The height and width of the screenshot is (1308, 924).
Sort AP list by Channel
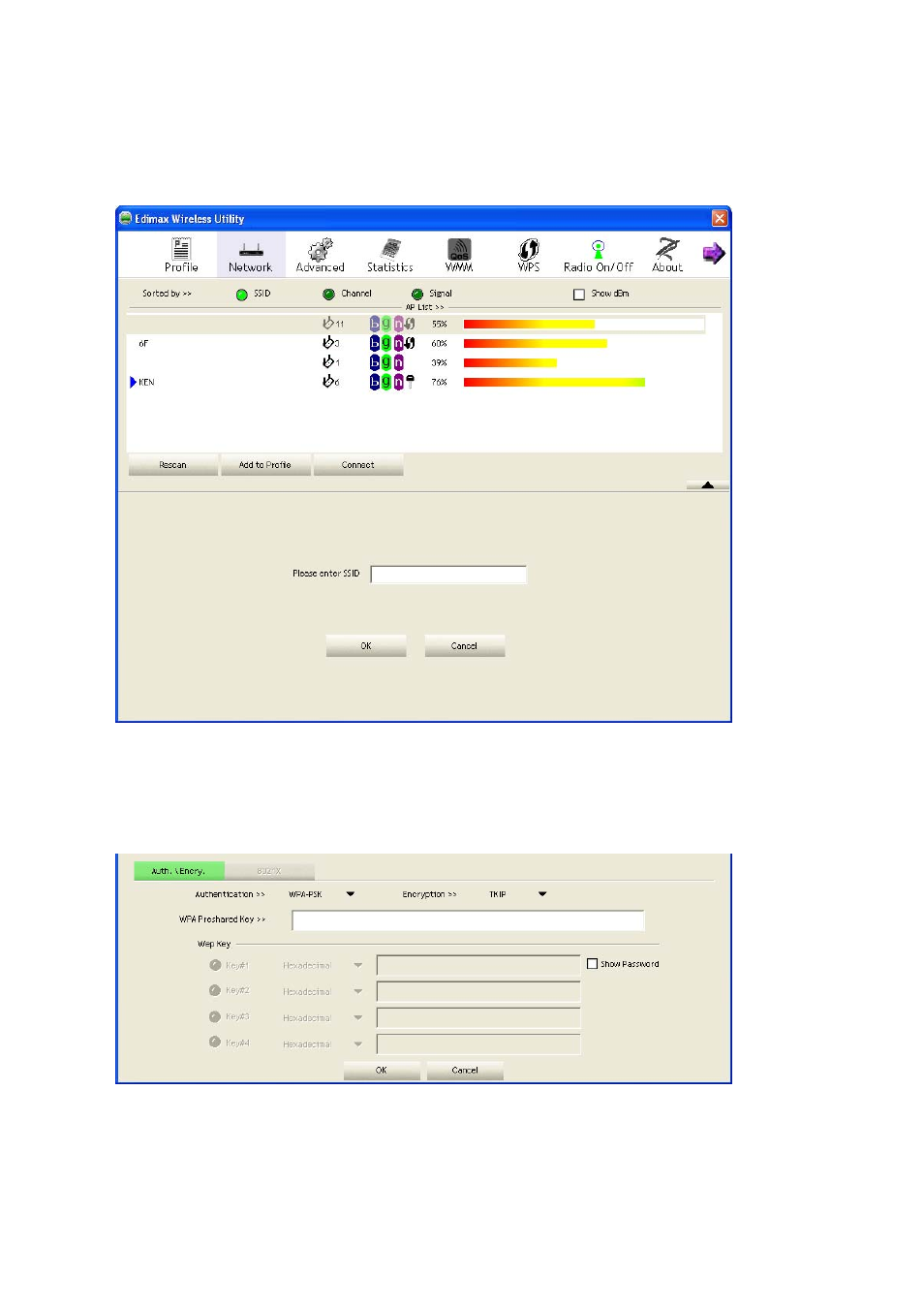coord(329,294)
